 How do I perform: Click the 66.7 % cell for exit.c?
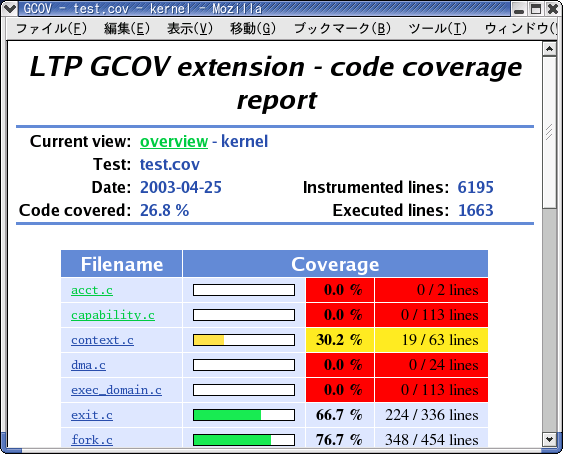pyautogui.click(x=340, y=415)
